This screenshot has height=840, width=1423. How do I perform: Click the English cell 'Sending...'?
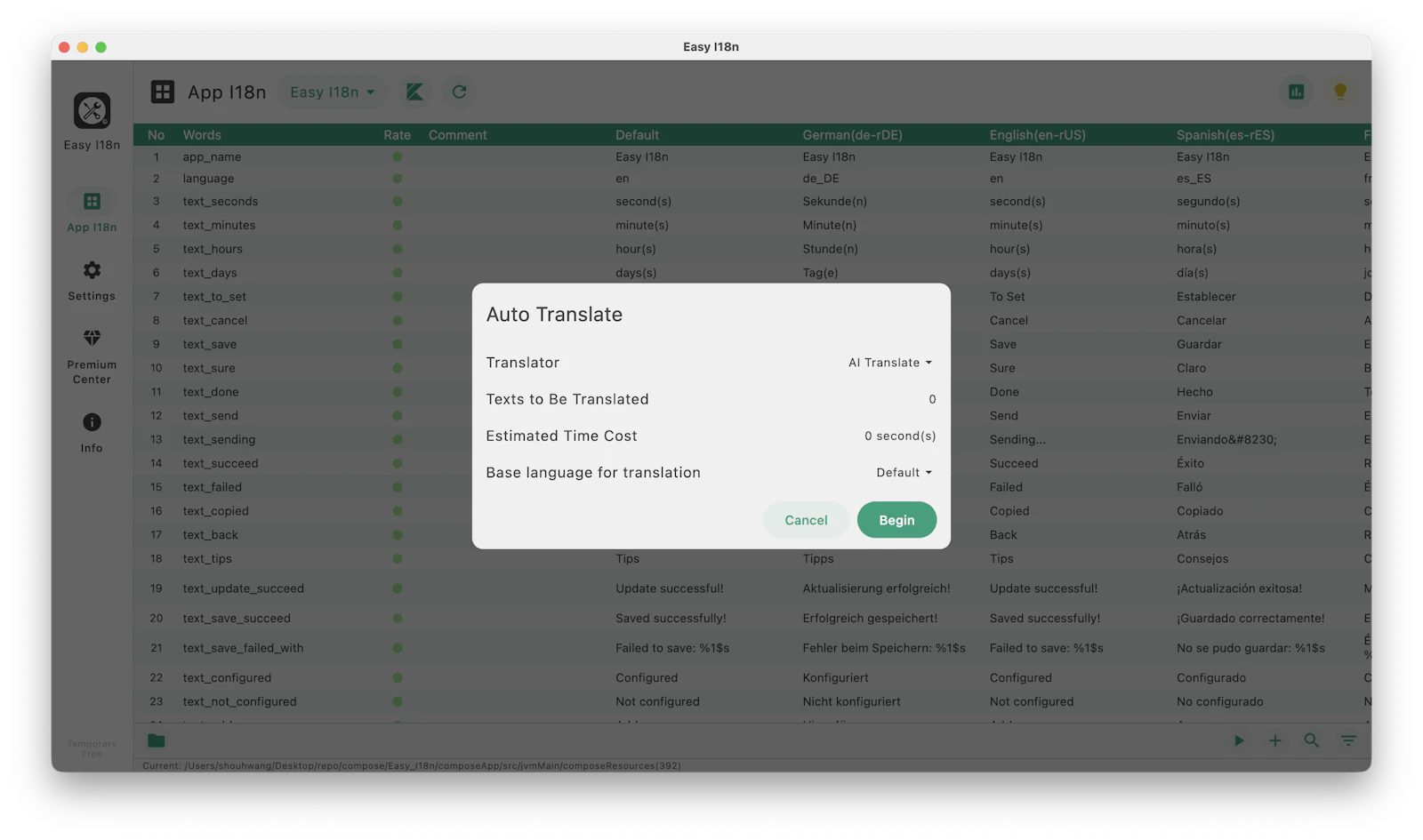tap(1017, 439)
